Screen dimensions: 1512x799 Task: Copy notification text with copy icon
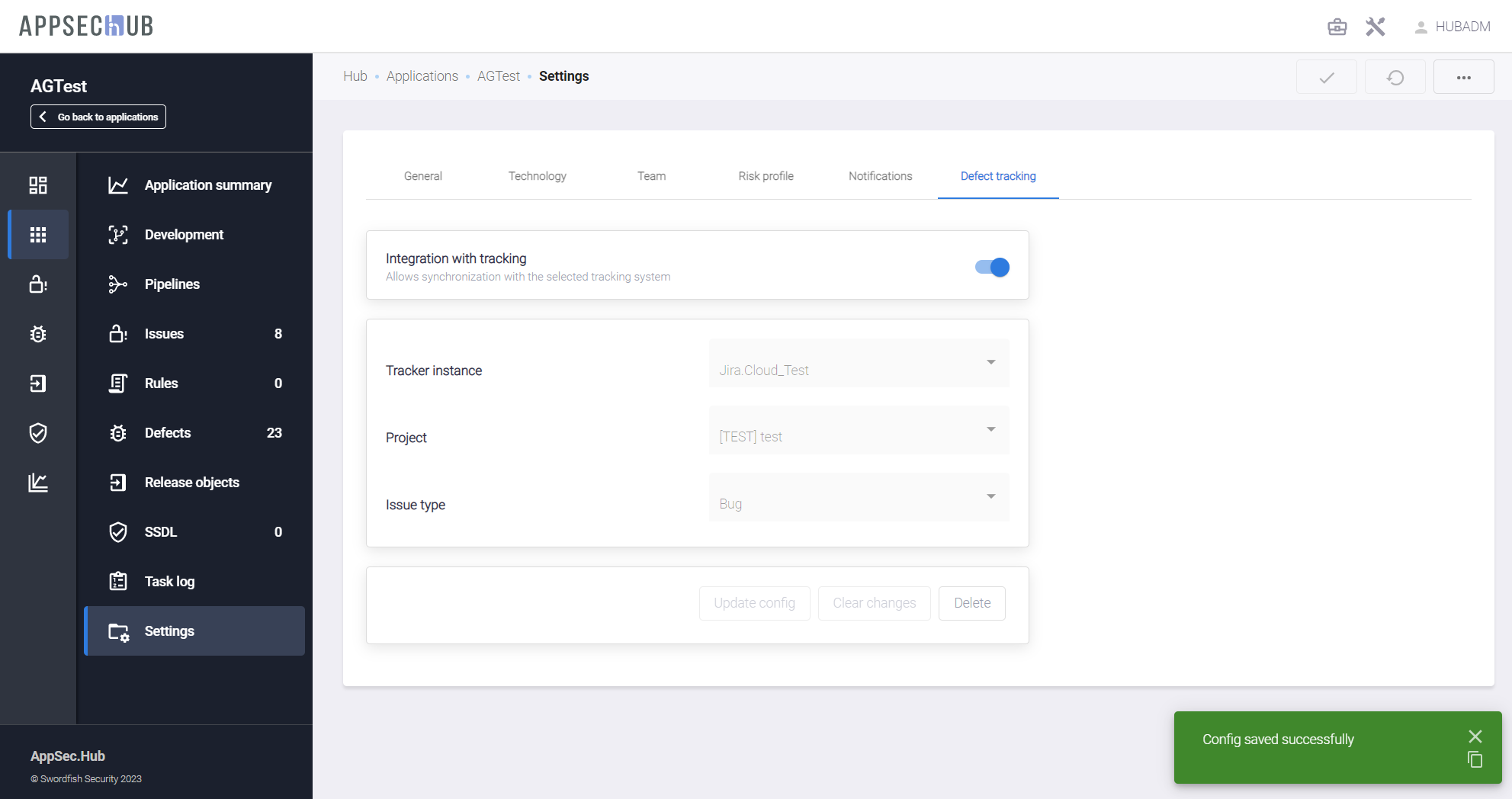[x=1475, y=759]
